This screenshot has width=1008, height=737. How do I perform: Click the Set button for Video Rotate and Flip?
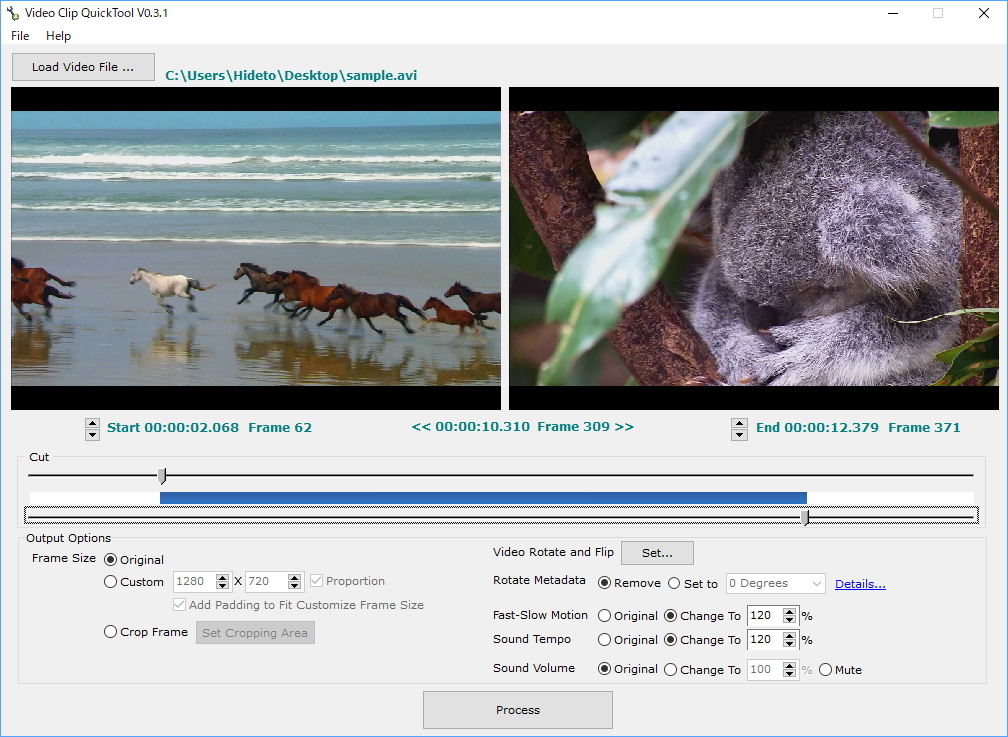(657, 553)
